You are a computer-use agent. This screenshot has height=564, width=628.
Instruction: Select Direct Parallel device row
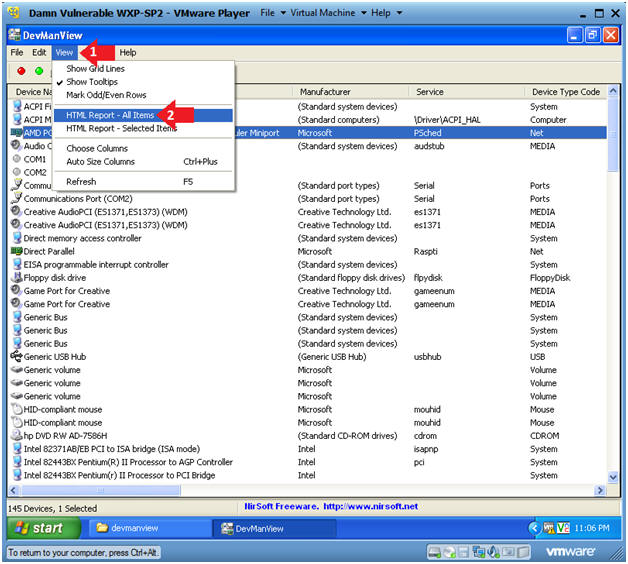tap(308, 251)
